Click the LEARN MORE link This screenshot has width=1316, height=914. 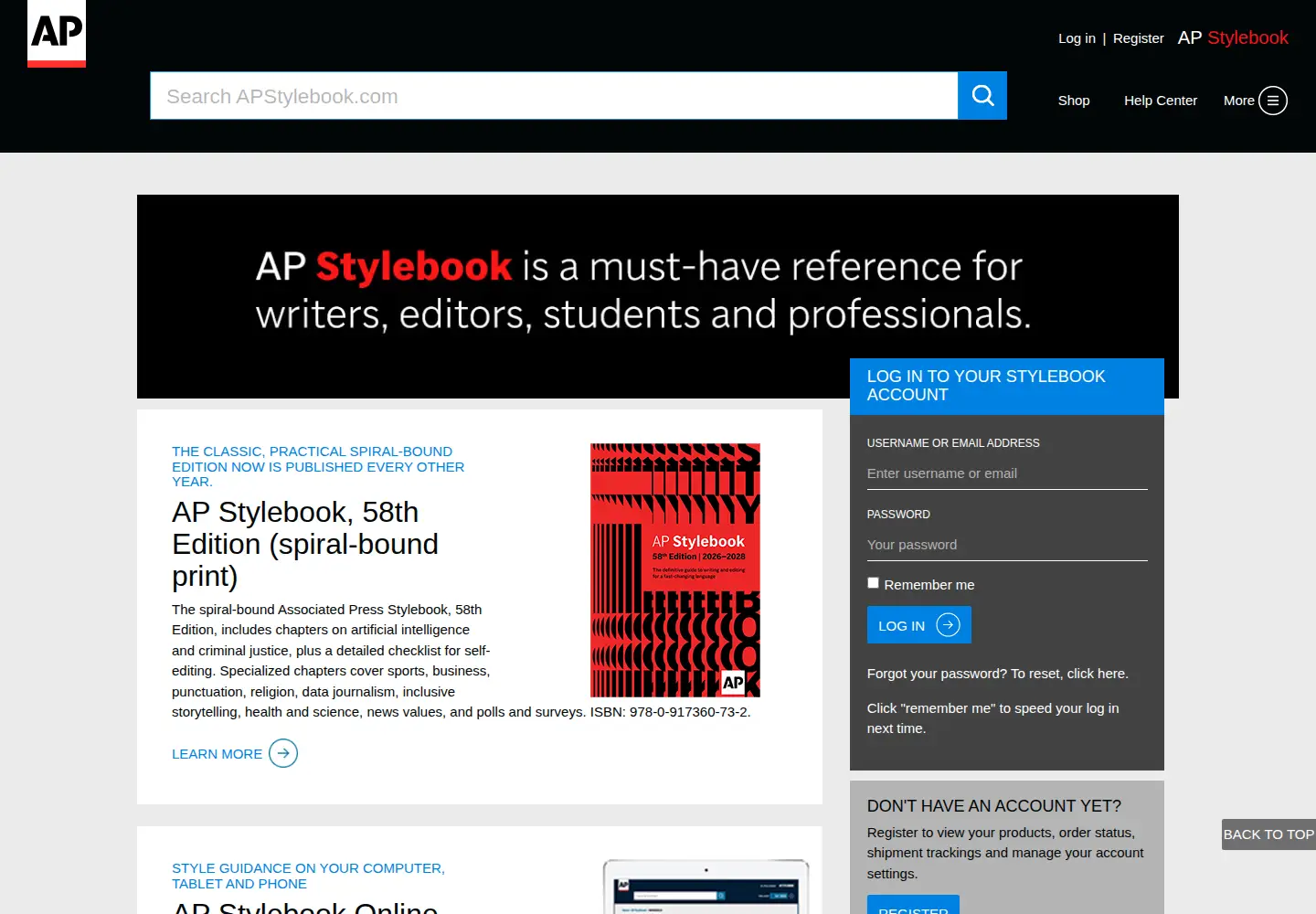[218, 754]
